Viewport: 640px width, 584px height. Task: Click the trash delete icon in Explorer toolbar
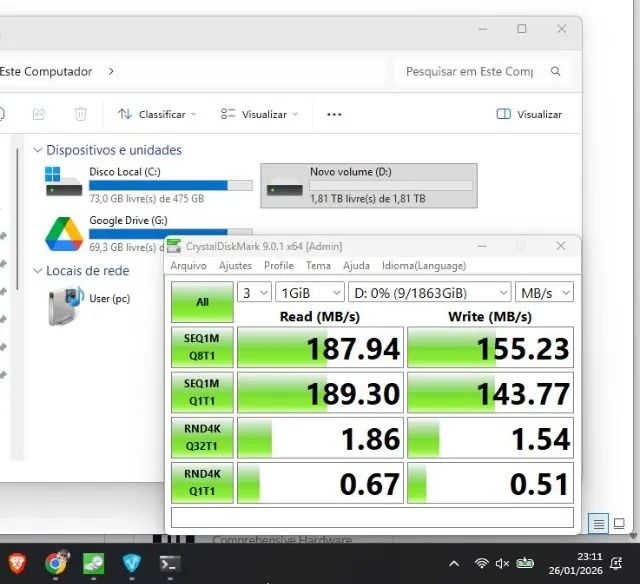(80, 114)
